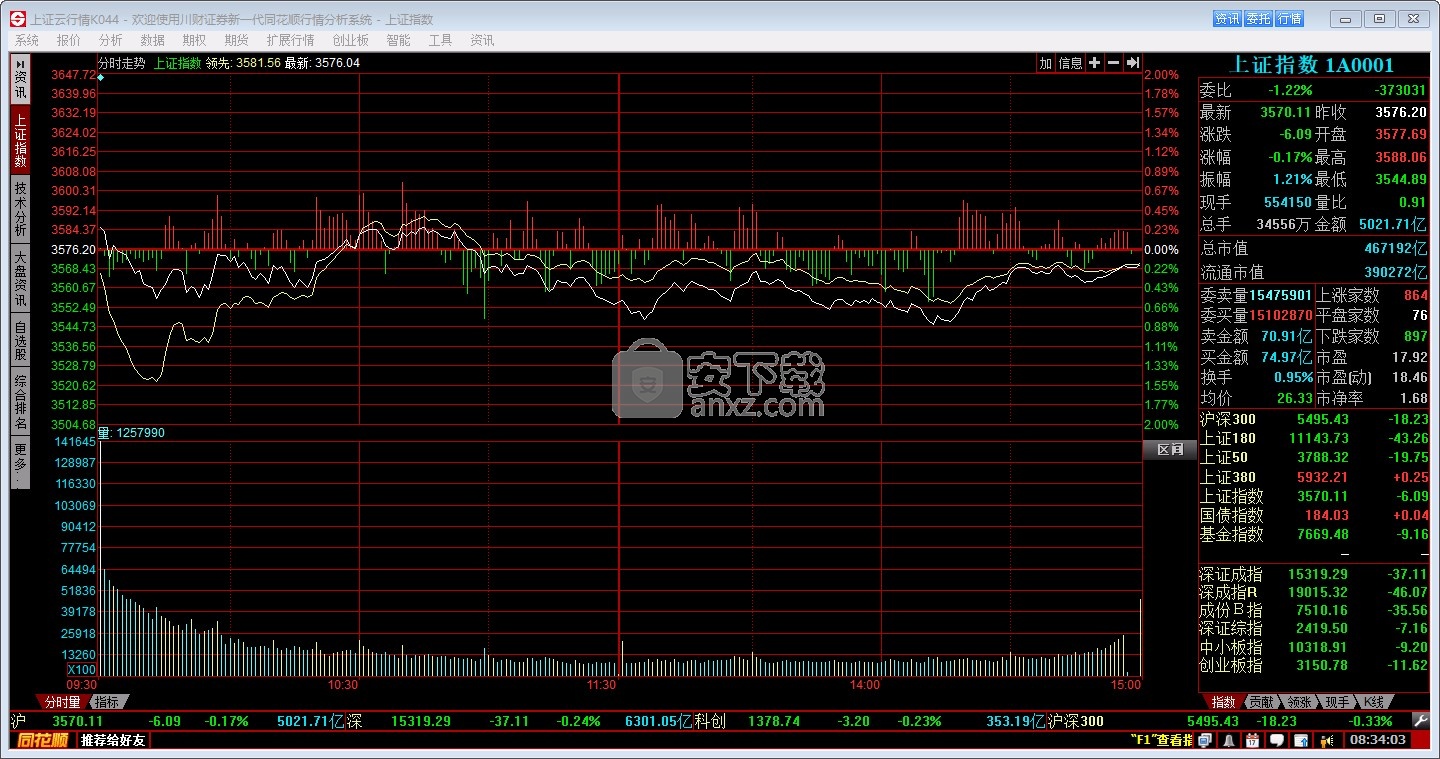This screenshot has width=1440, height=759.
Task: Click the 科创 index in bottom ticker
Action: click(709, 721)
